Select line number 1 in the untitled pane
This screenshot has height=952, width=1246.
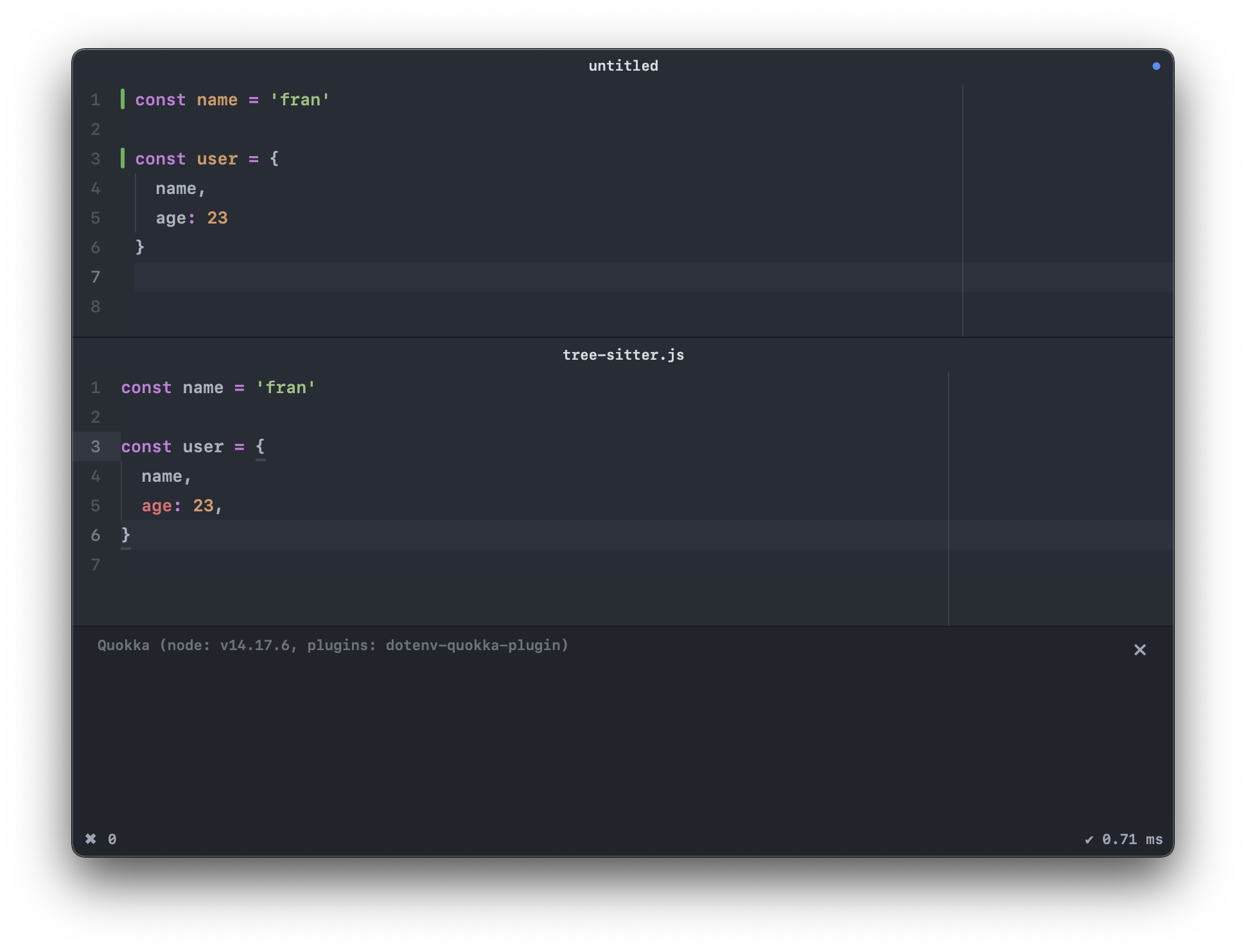[x=96, y=100]
